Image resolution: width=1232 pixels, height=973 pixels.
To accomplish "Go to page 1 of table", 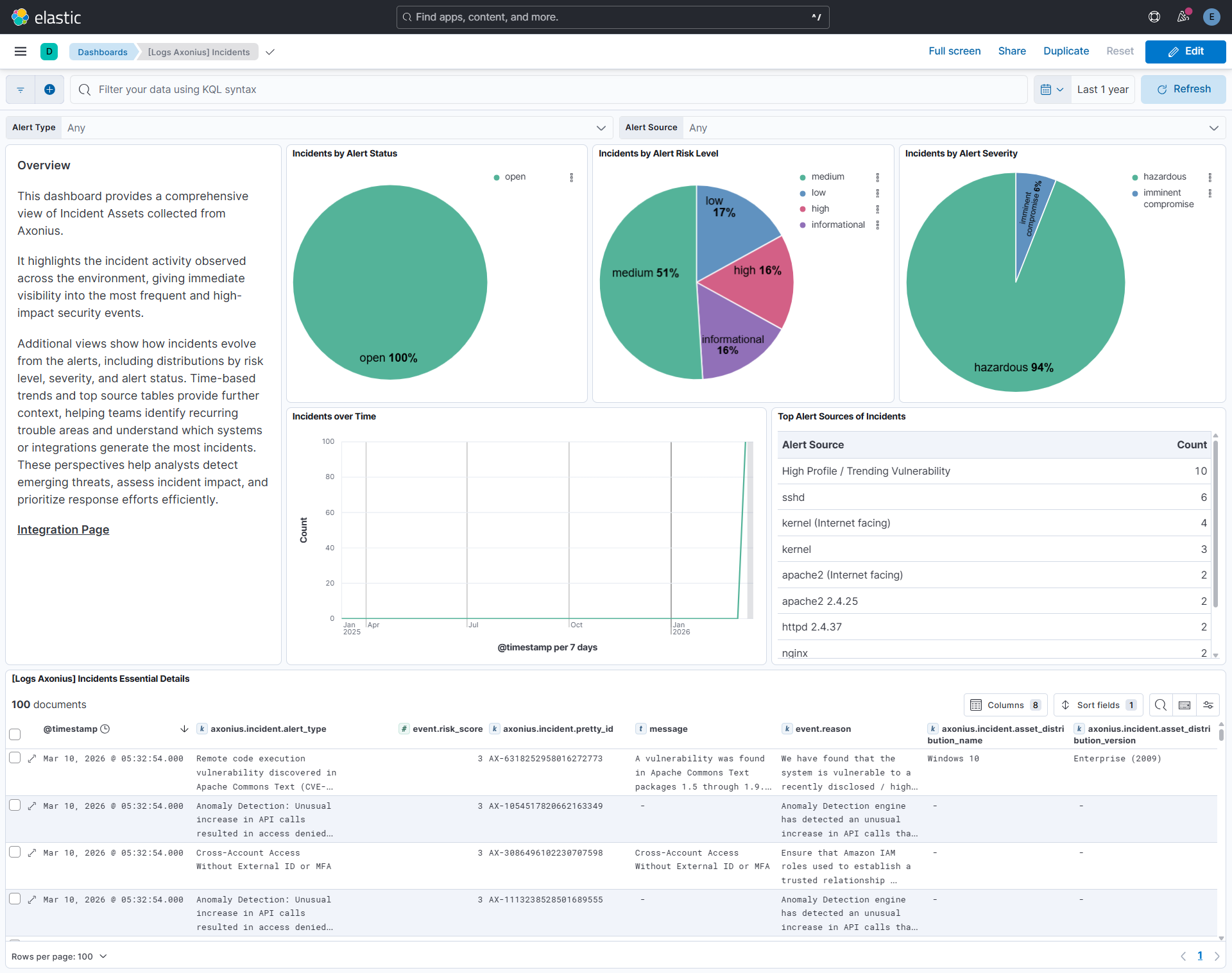I will [1199, 956].
